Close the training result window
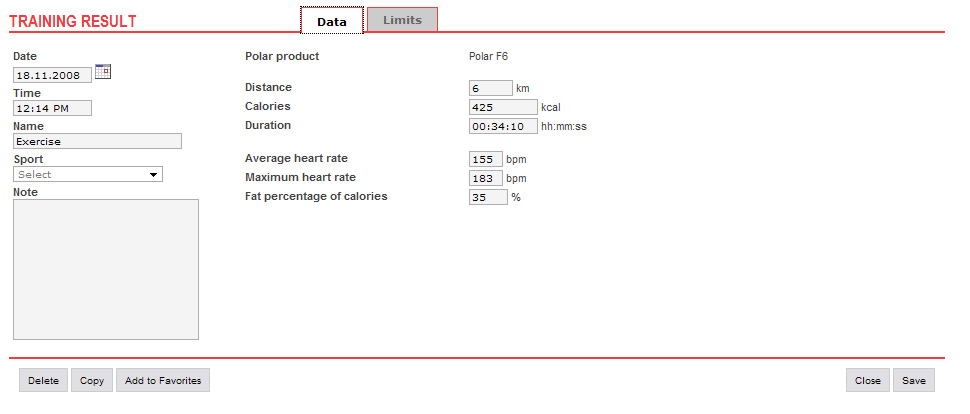The width and height of the screenshot is (970, 414). 868,381
